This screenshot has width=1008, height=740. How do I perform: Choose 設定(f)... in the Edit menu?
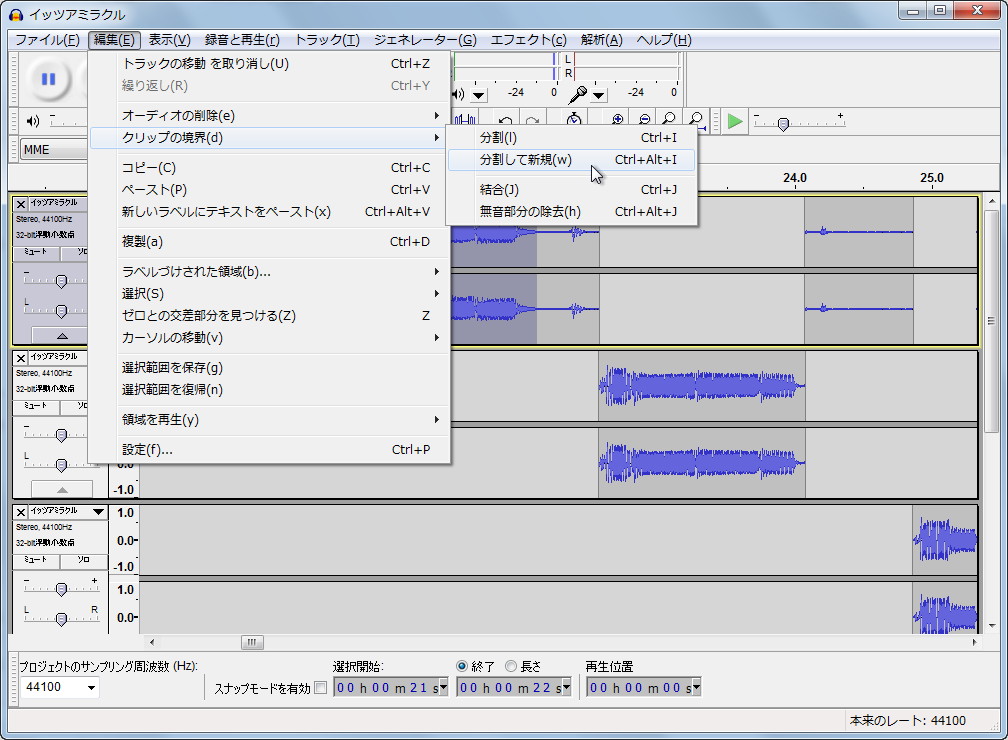click(269, 450)
